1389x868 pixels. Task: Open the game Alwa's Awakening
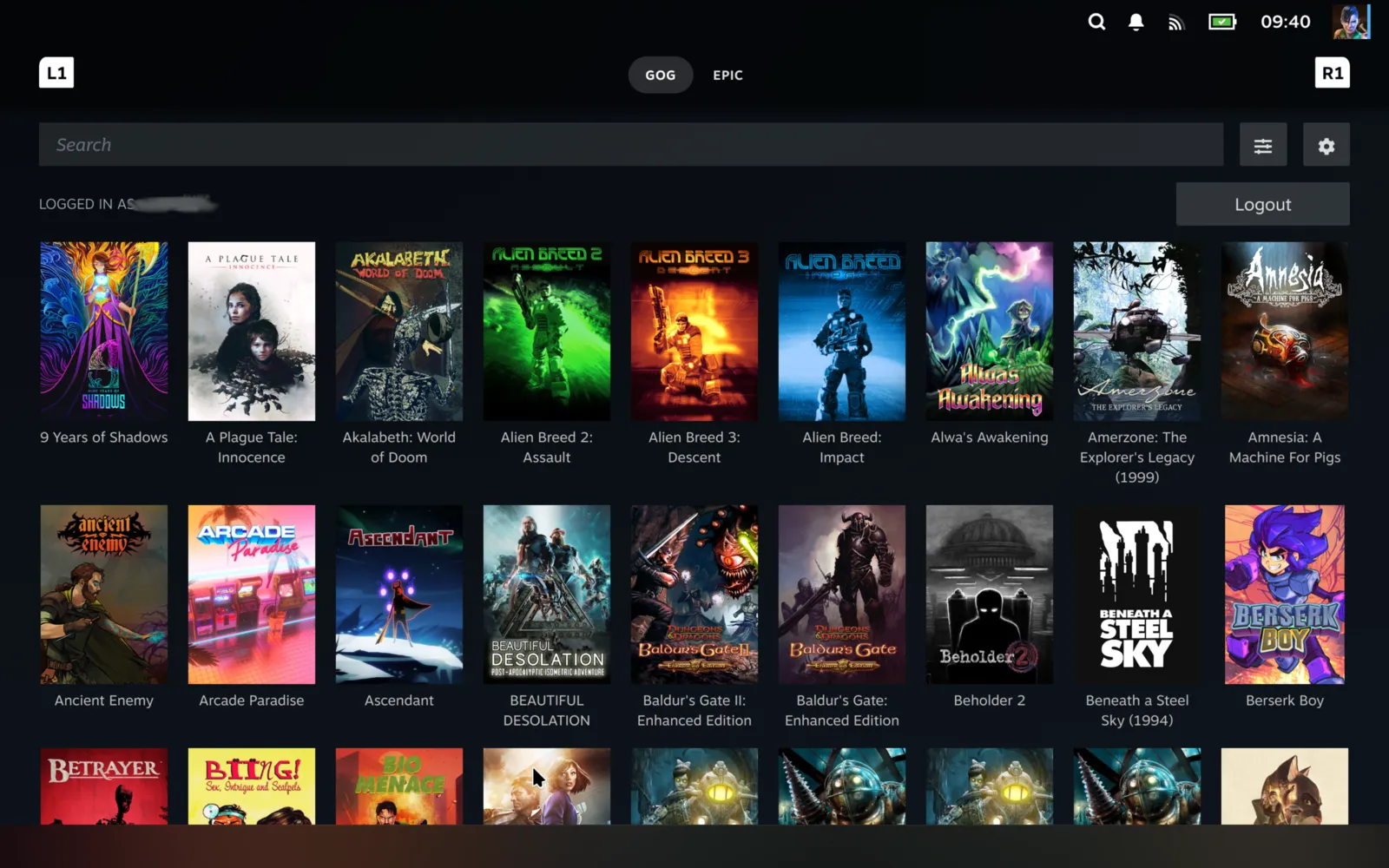pyautogui.click(x=989, y=331)
